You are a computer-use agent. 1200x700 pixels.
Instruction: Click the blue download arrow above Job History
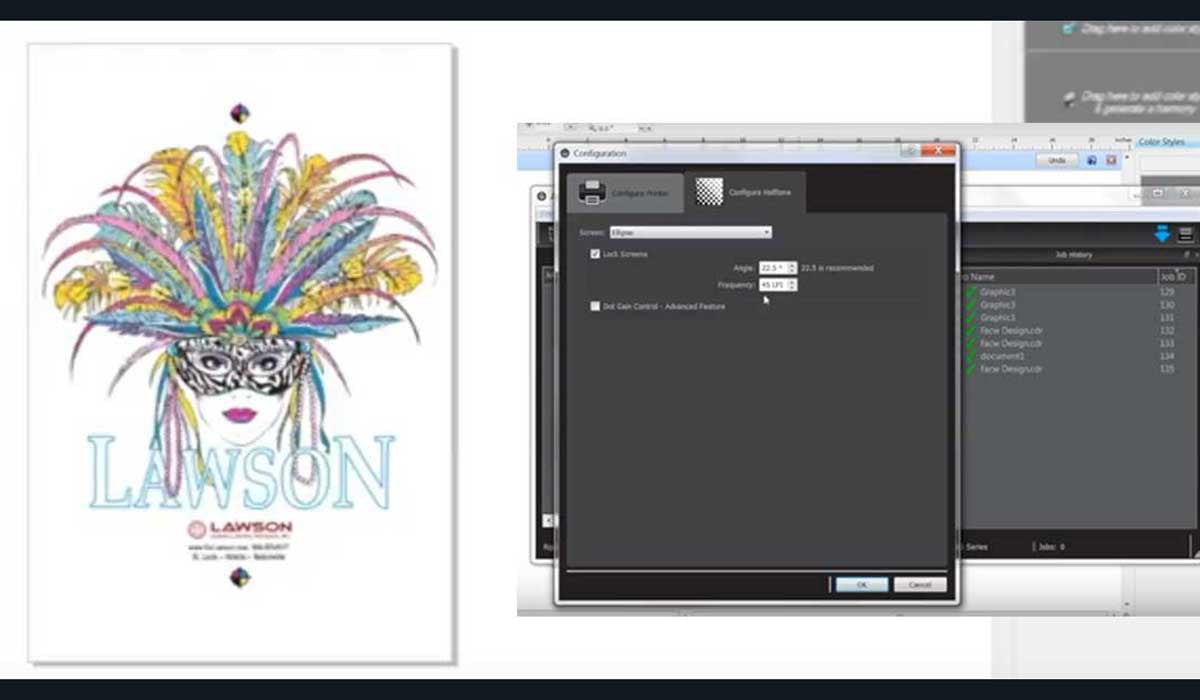point(1162,232)
